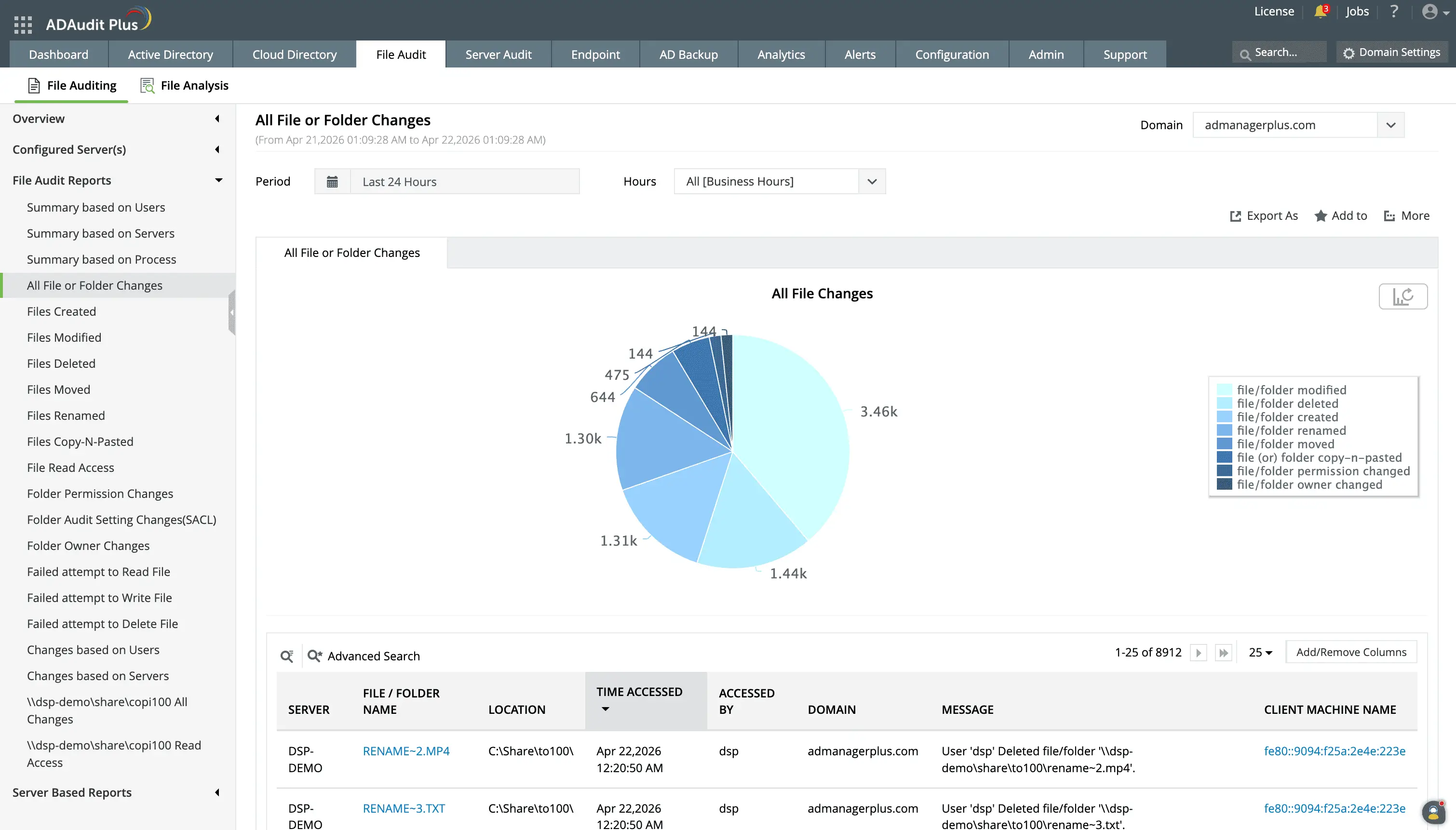
Task: Open the Jobs link
Action: pos(1357,12)
